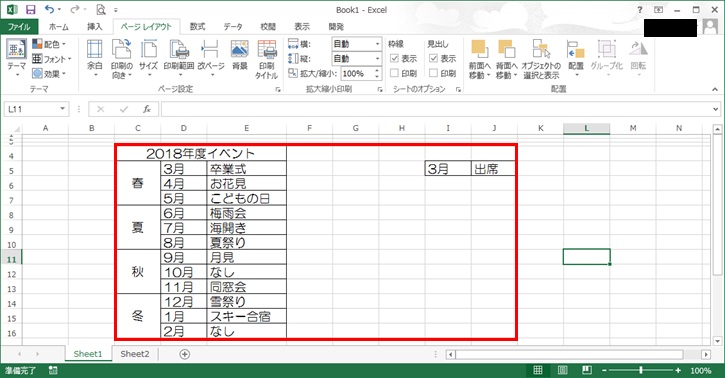Switch to the 表示 tab
The image size is (725, 378).
(x=302, y=27)
